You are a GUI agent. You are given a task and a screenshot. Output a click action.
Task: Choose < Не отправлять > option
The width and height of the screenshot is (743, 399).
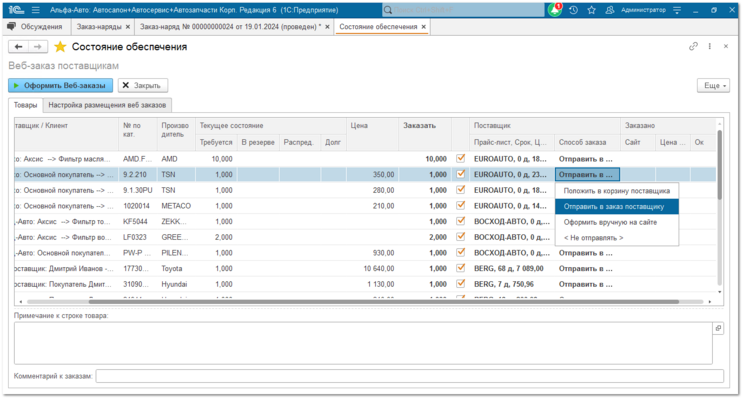pos(616,237)
